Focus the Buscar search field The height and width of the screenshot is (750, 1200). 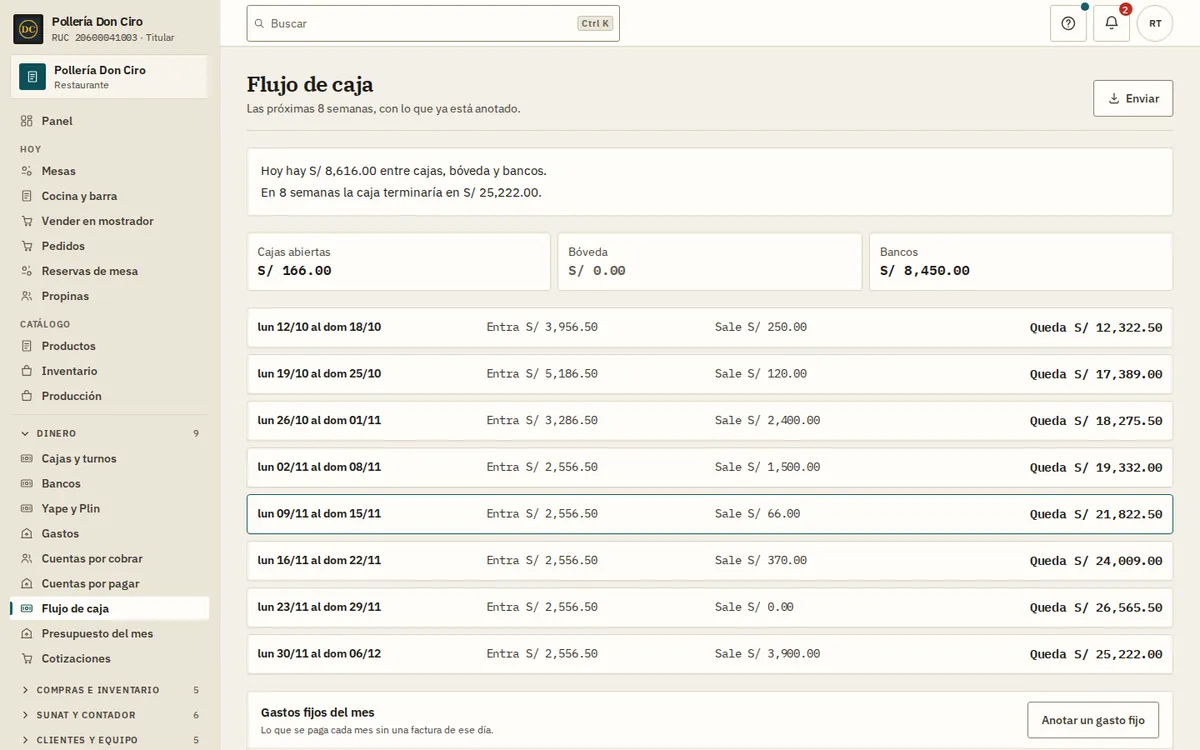(433, 23)
